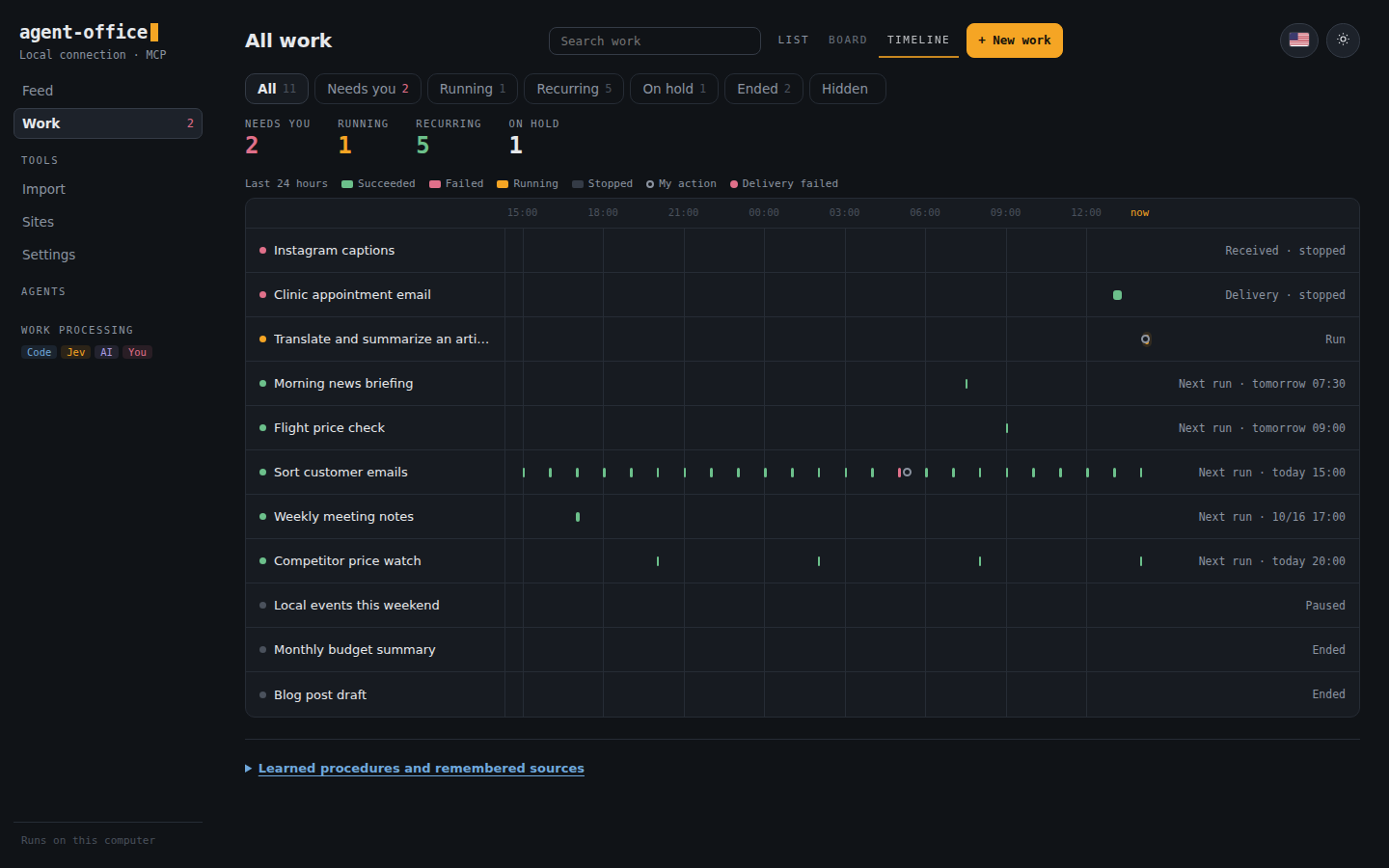The image size is (1389, 868).
Task: Click the Search work field
Action: tap(655, 41)
